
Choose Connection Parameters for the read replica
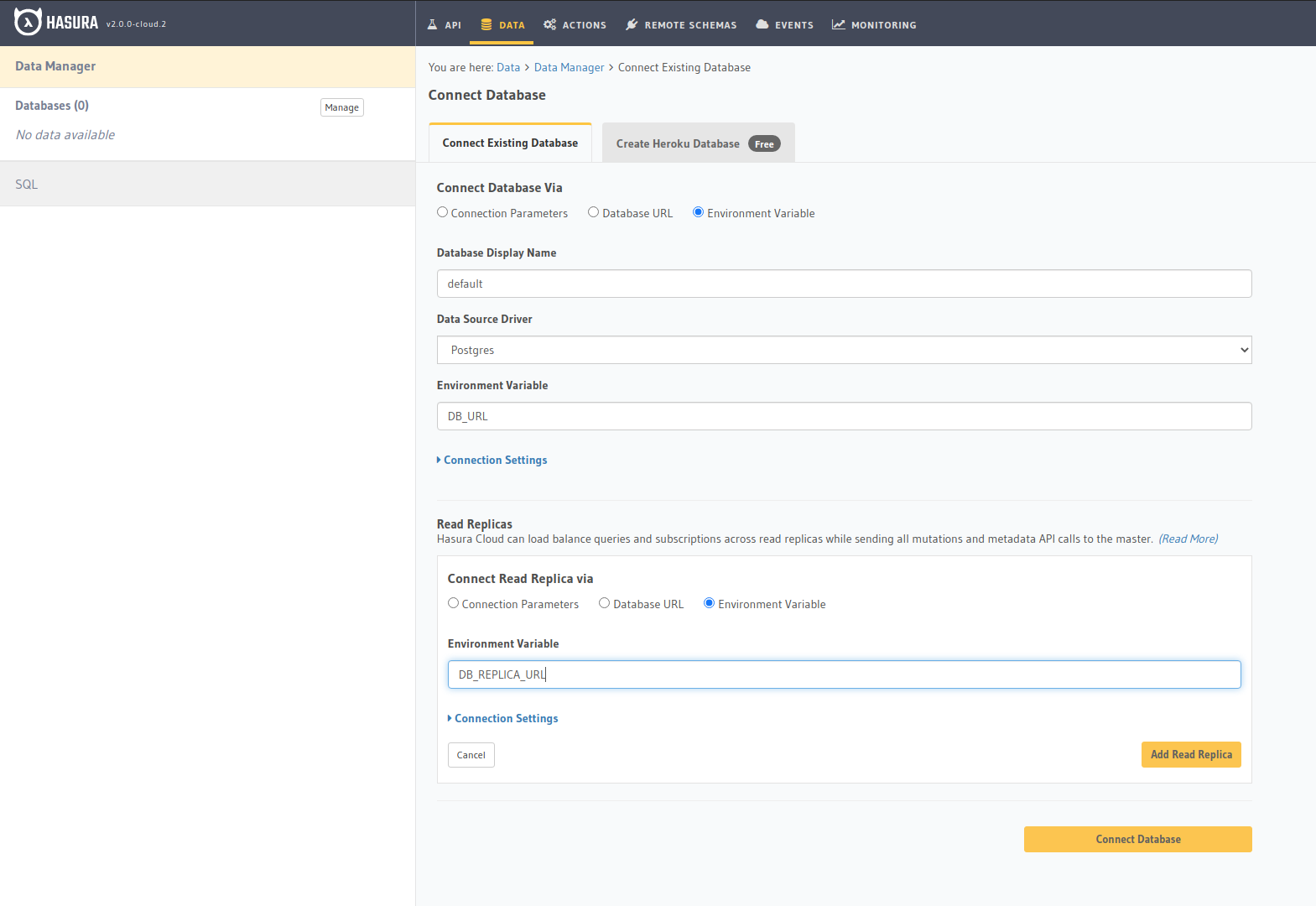[454, 604]
